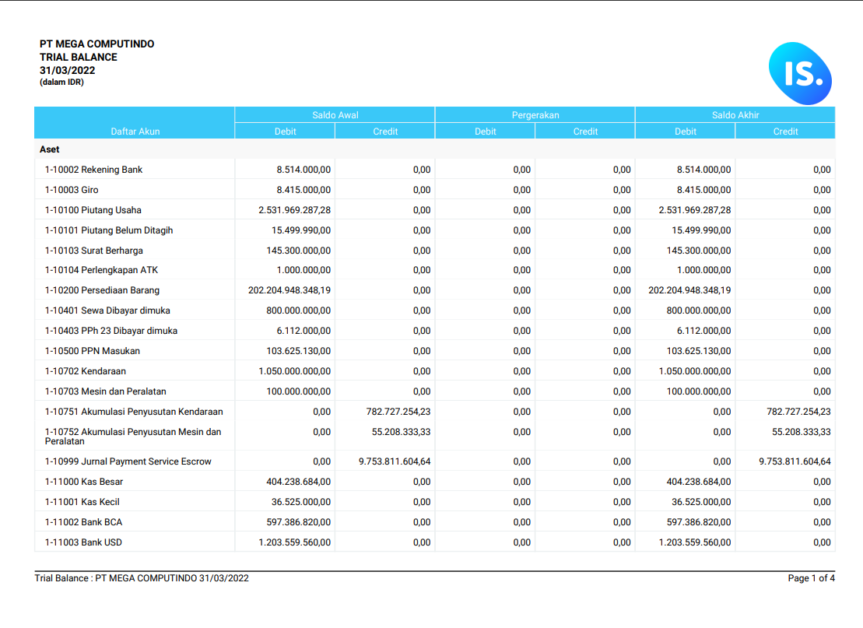
Task: Click the Trial Balance footer text
Action: pos(141,578)
